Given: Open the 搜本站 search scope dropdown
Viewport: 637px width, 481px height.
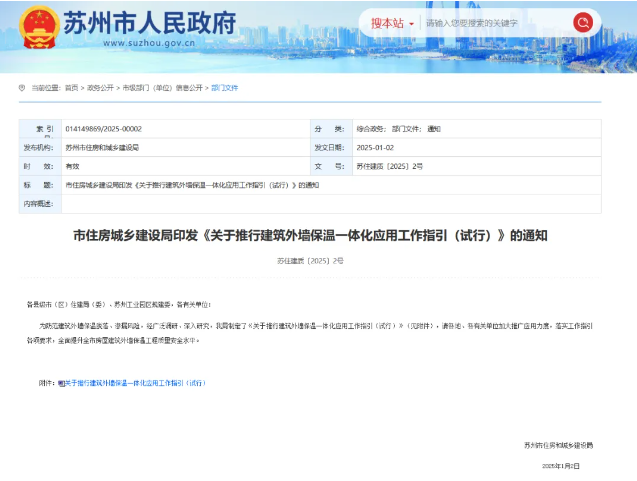Looking at the screenshot, I should pos(392,23).
